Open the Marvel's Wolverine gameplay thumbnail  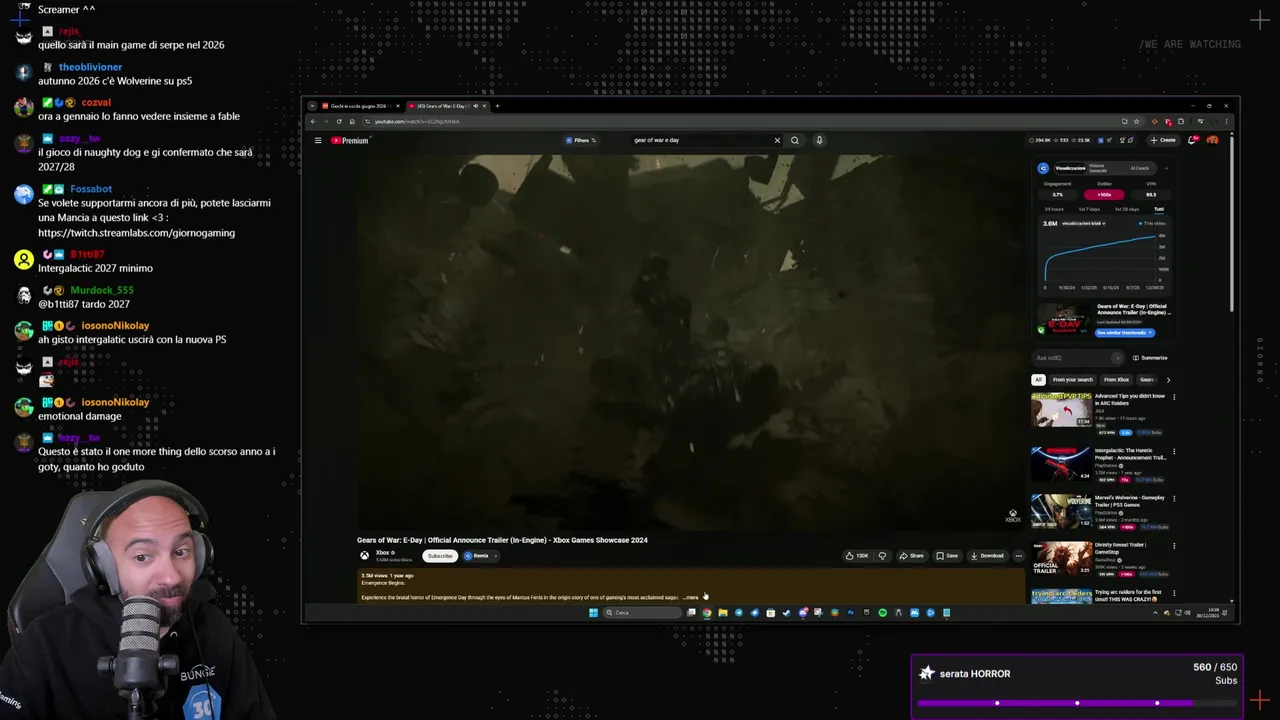(1061, 511)
